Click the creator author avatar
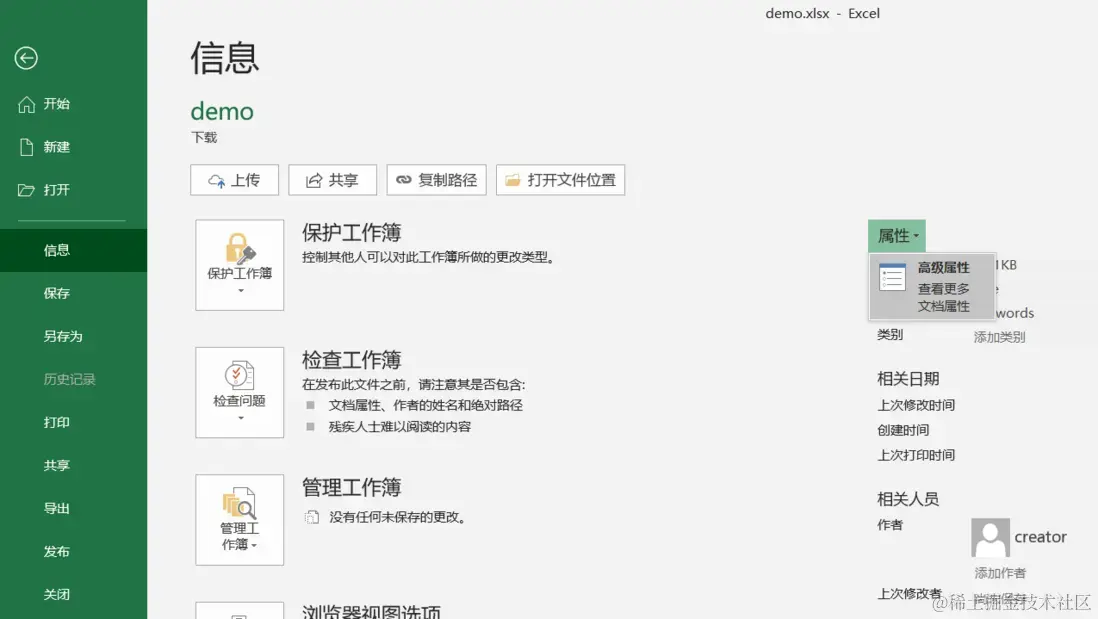Screen dimensions: 1098x619 click(990, 538)
